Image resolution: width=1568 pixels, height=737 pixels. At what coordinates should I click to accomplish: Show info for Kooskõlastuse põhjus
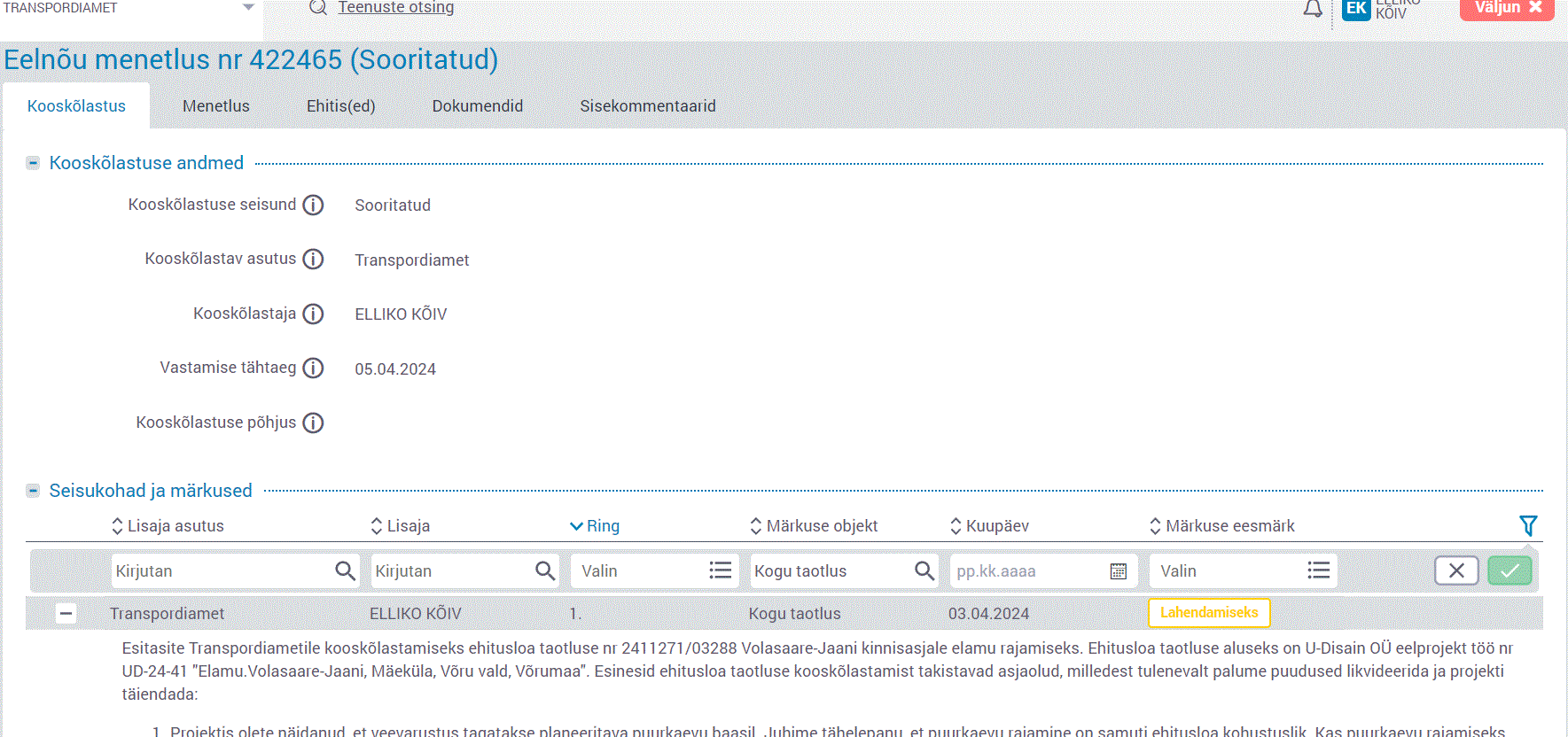313,423
